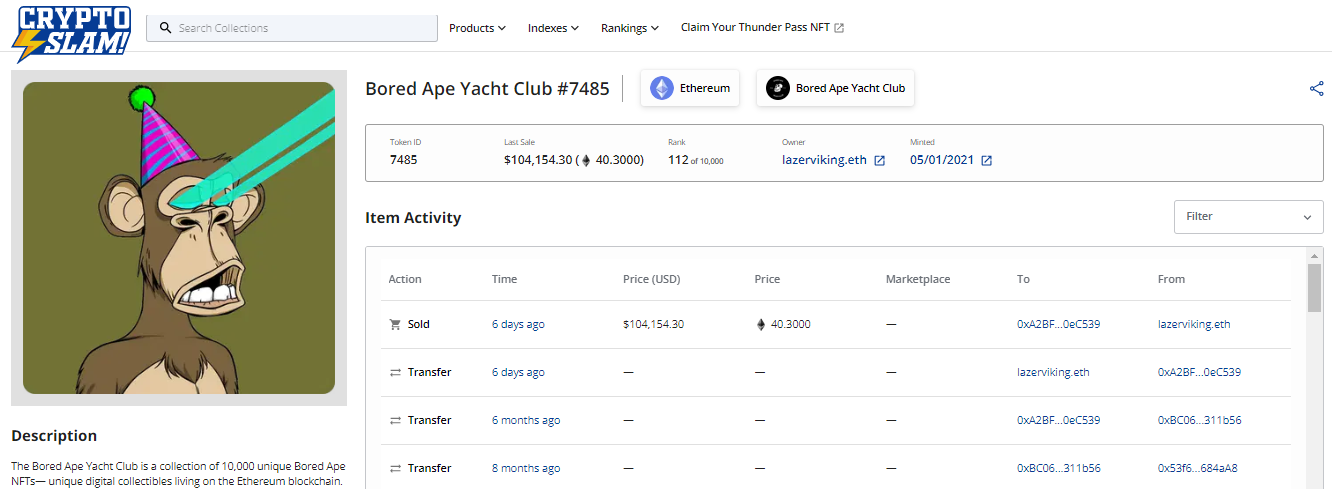Click Ethereum symbol in Last Sale value
Image resolution: width=1332 pixels, height=489 pixels.
[x=586, y=160]
